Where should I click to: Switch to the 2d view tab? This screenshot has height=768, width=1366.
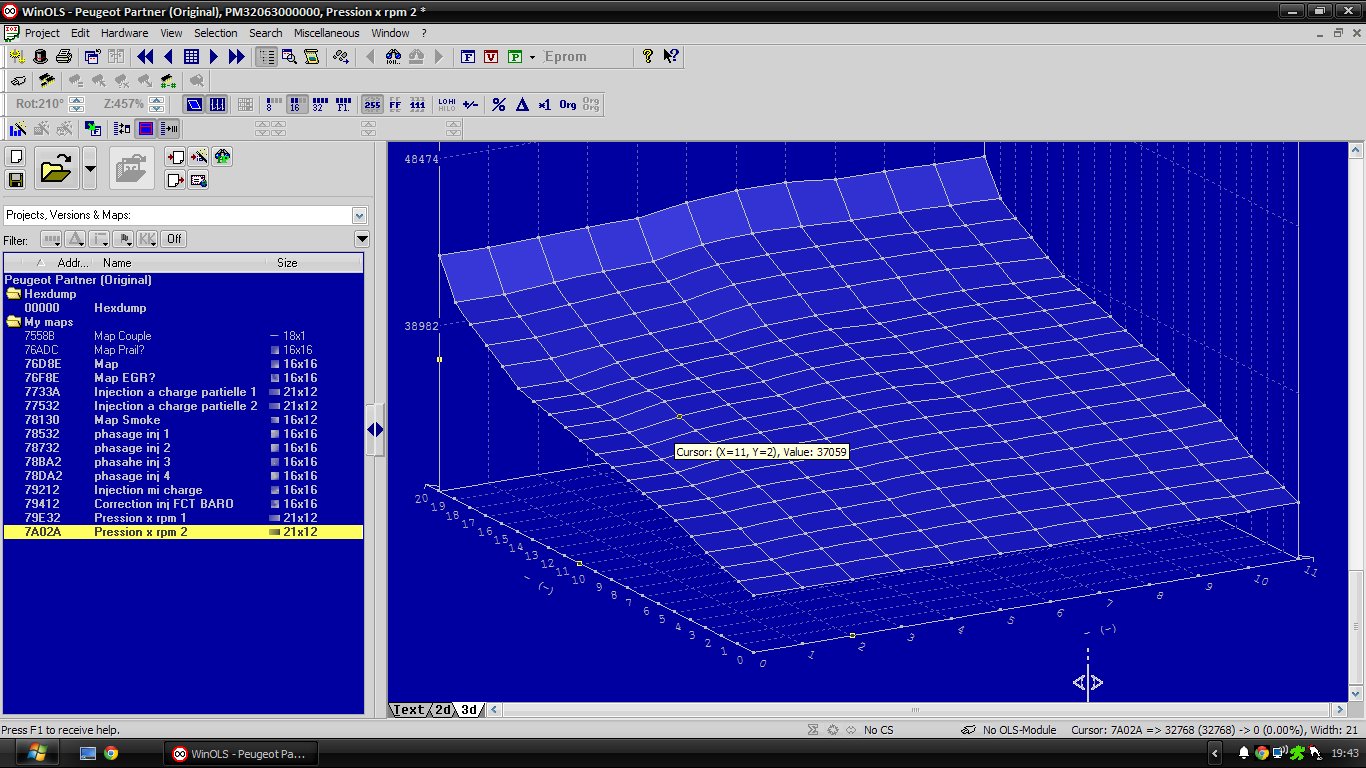(x=442, y=710)
